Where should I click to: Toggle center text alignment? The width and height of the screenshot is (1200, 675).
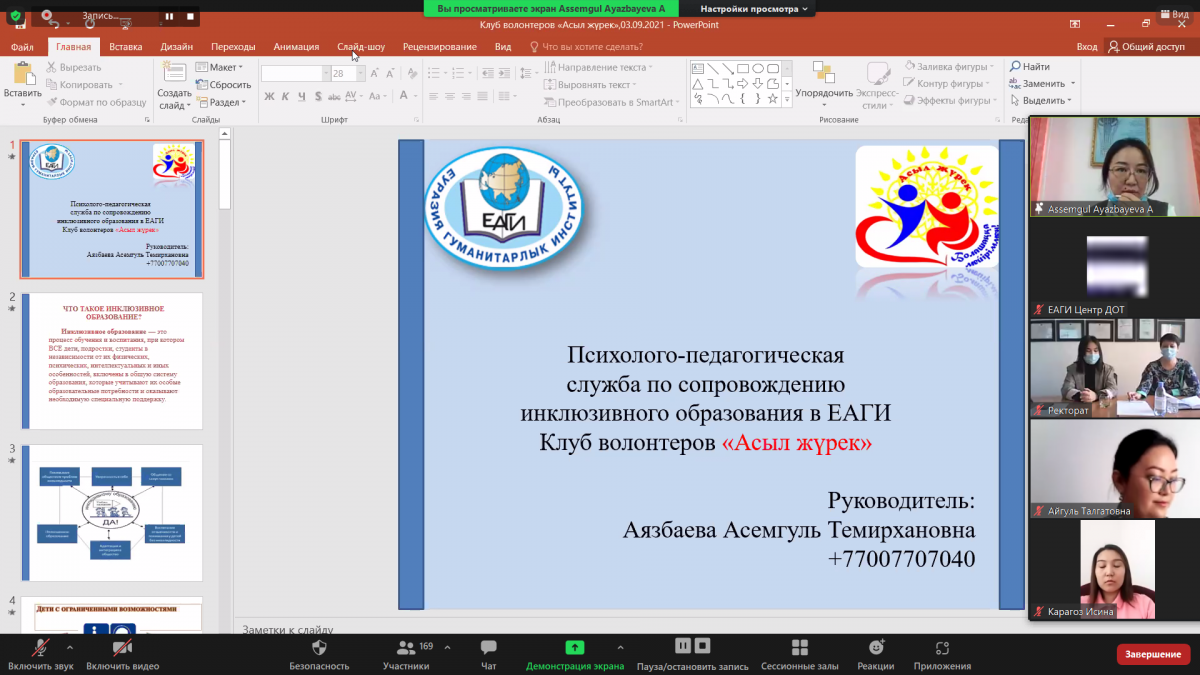pos(450,96)
